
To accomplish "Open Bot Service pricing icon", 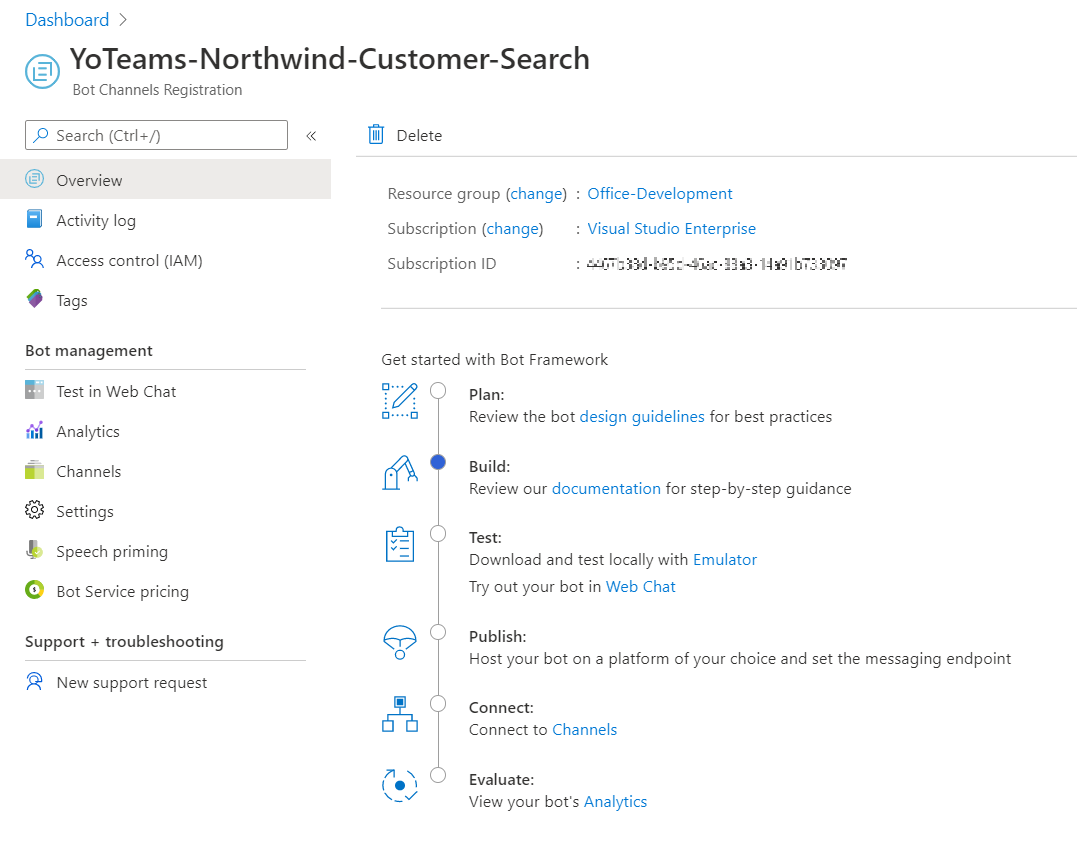I will [x=35, y=591].
